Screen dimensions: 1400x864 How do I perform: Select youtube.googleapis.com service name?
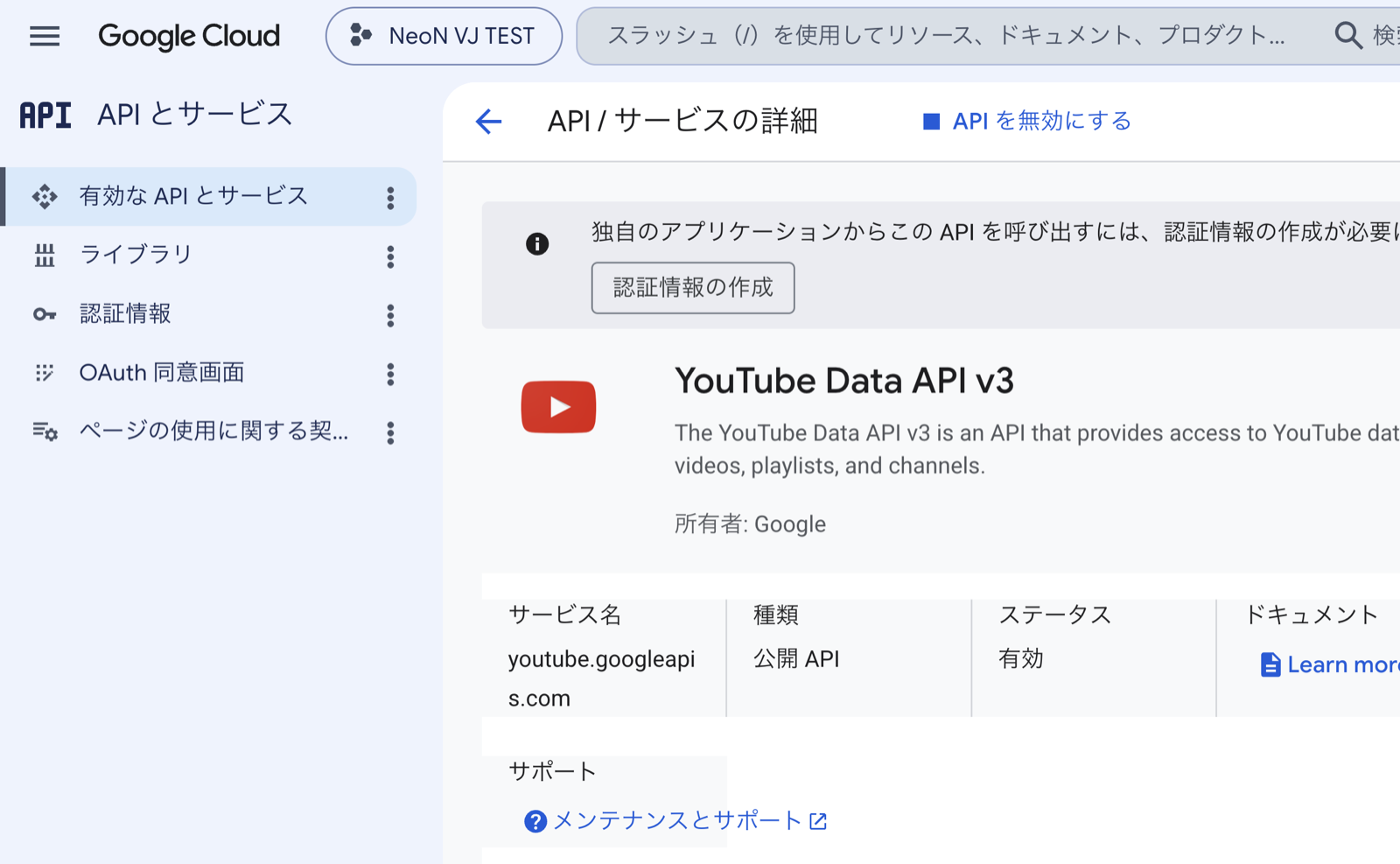(x=602, y=678)
